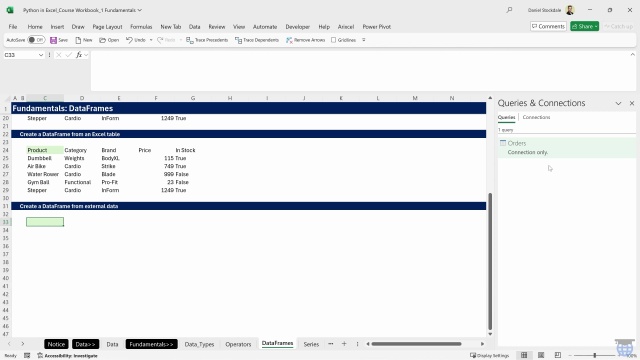
Task: Click the Share button
Action: click(584, 26)
